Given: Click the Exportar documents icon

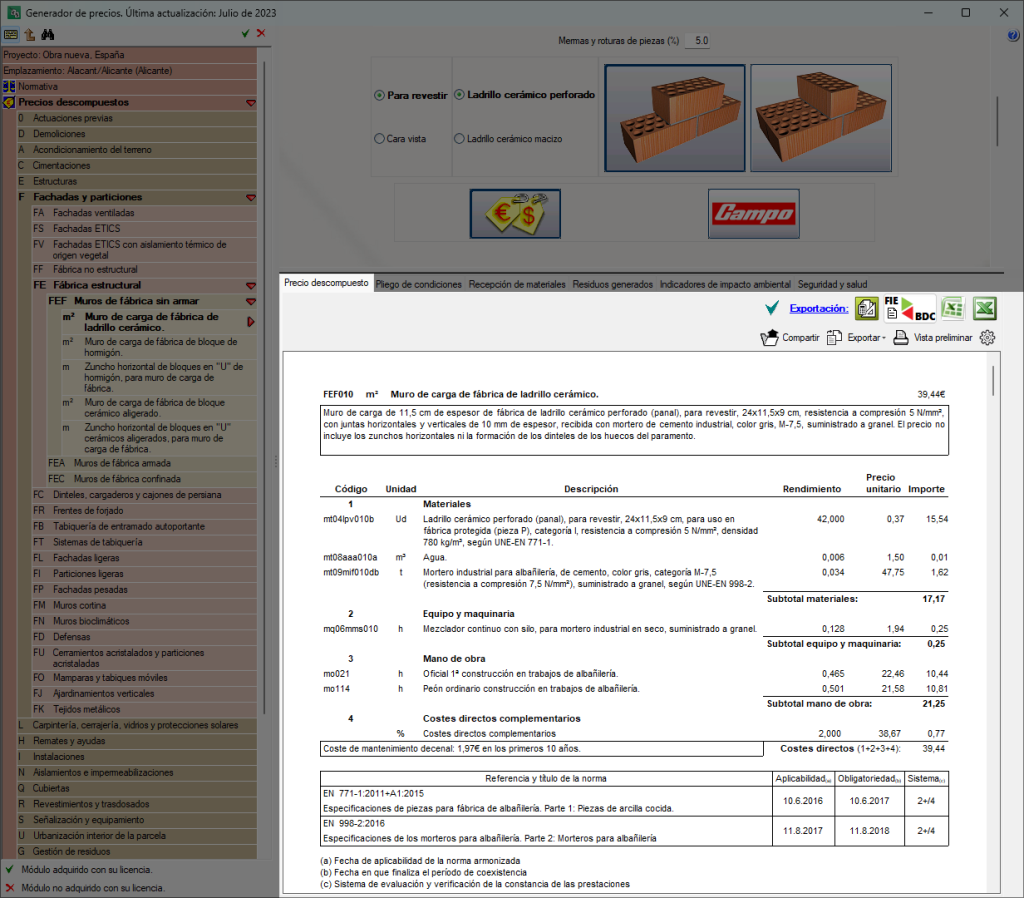Looking at the screenshot, I should 835,338.
